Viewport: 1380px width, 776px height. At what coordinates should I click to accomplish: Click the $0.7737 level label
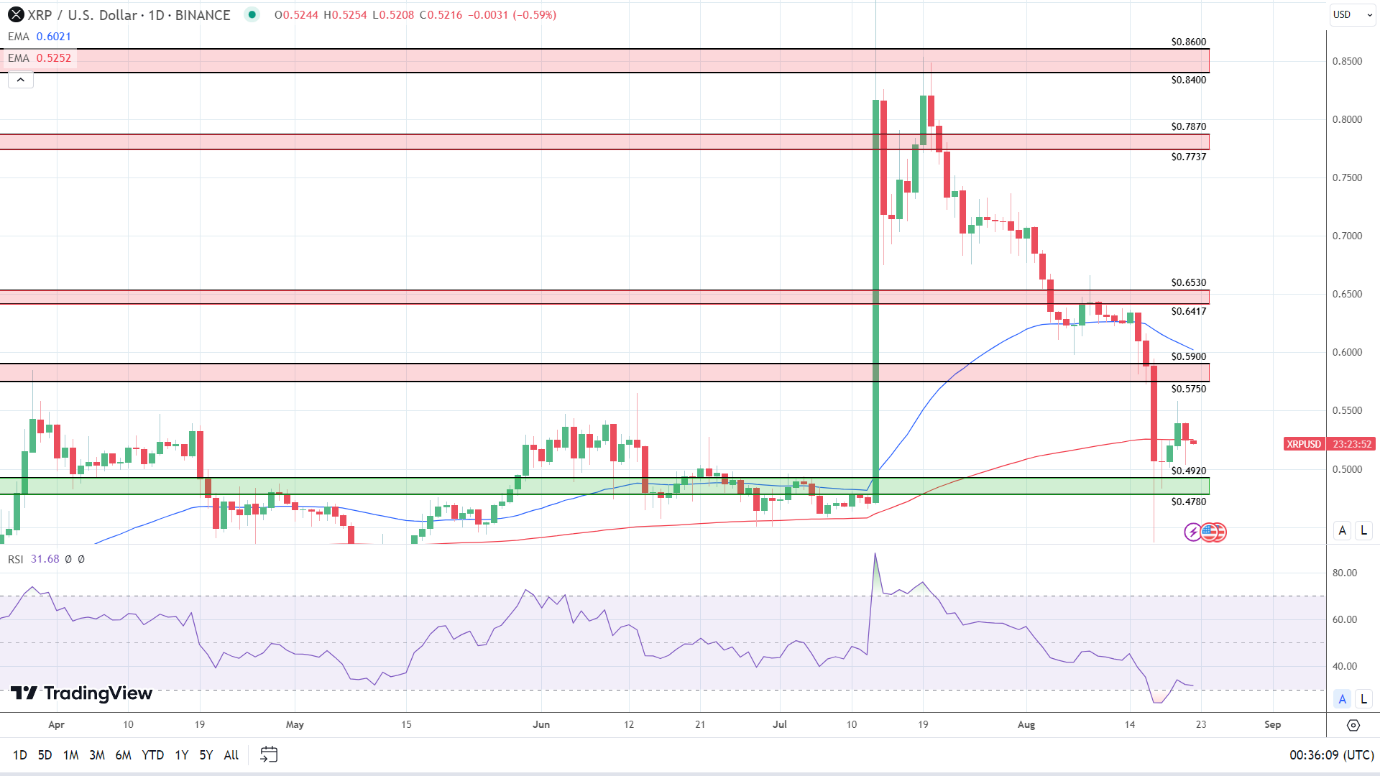pos(1188,157)
